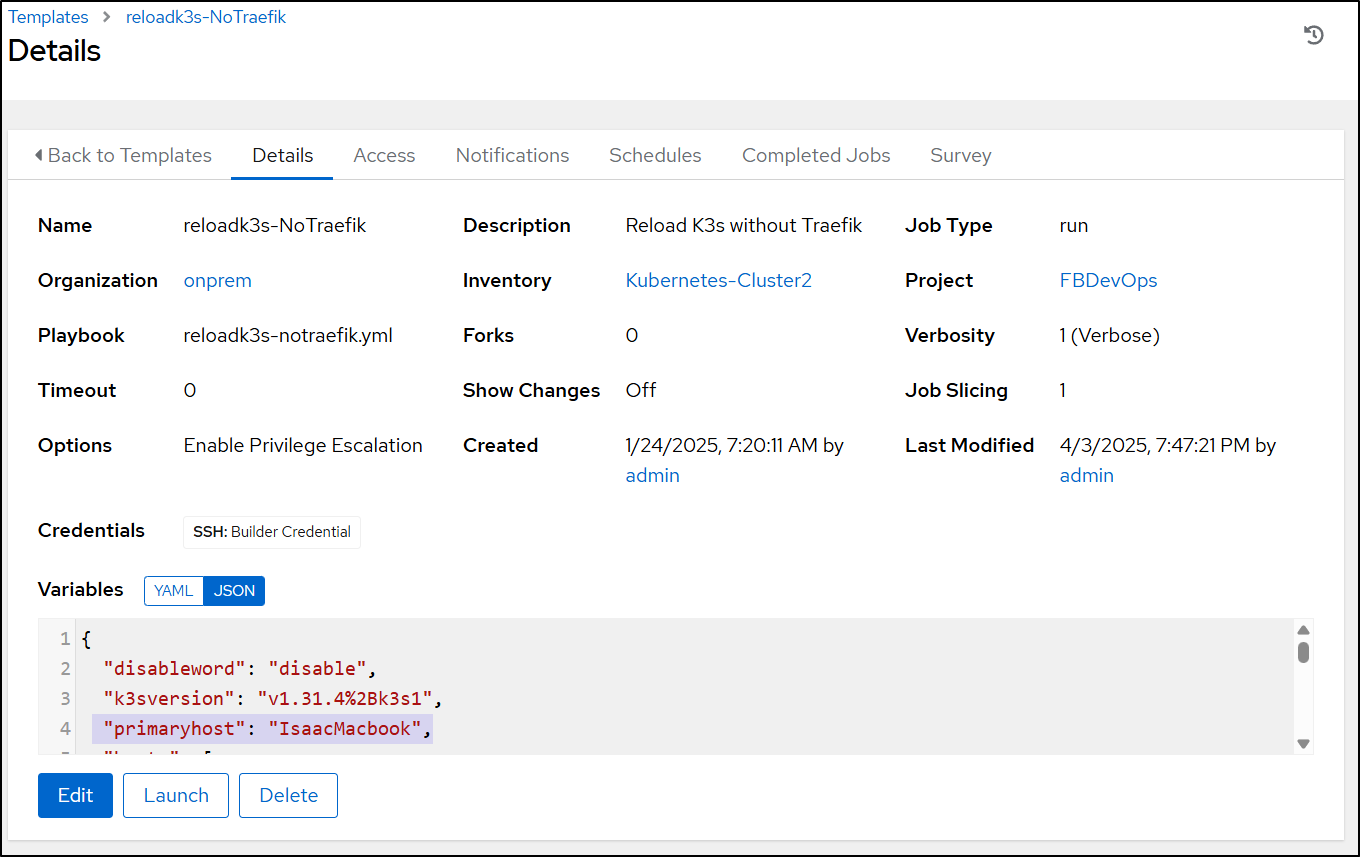Click the scroll down arrow of the variables editor
The width and height of the screenshot is (1360, 857).
click(x=1303, y=743)
